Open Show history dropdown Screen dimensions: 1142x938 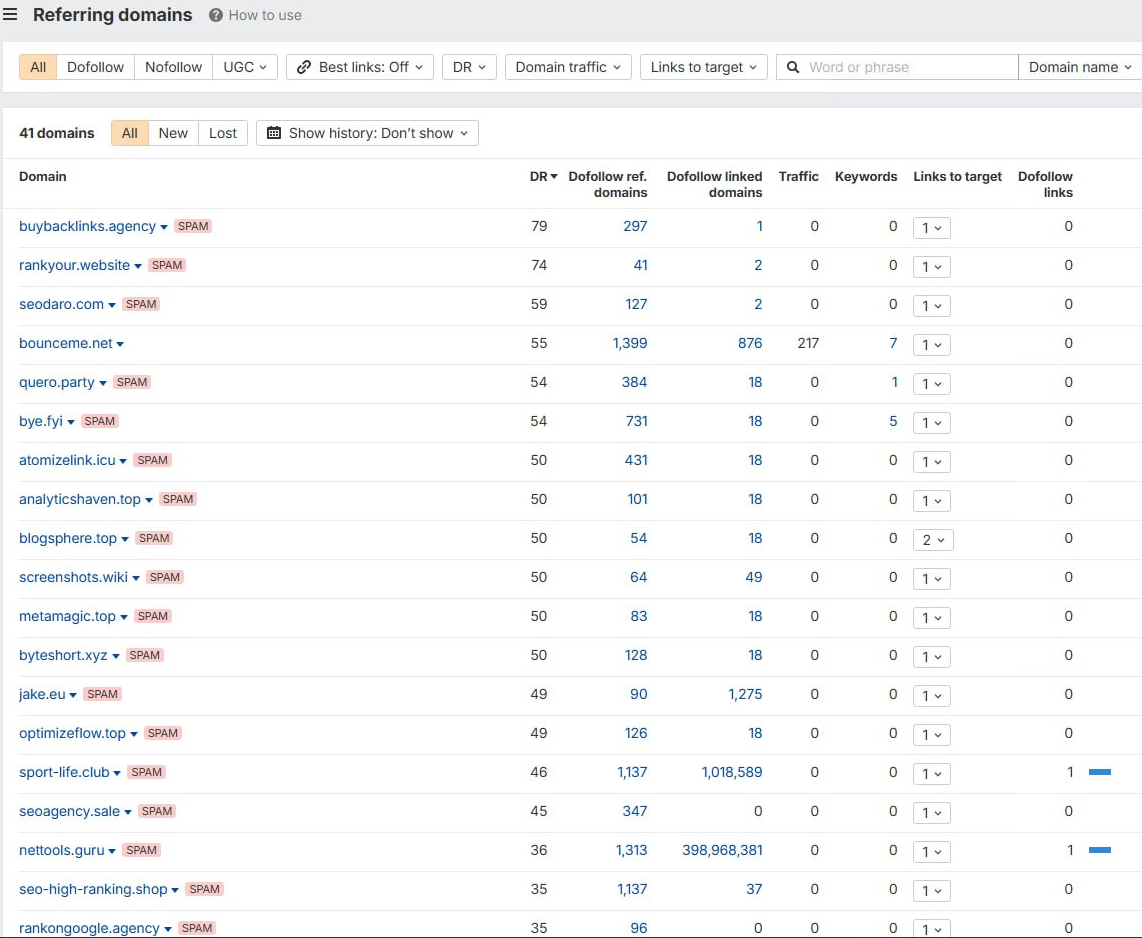[367, 133]
